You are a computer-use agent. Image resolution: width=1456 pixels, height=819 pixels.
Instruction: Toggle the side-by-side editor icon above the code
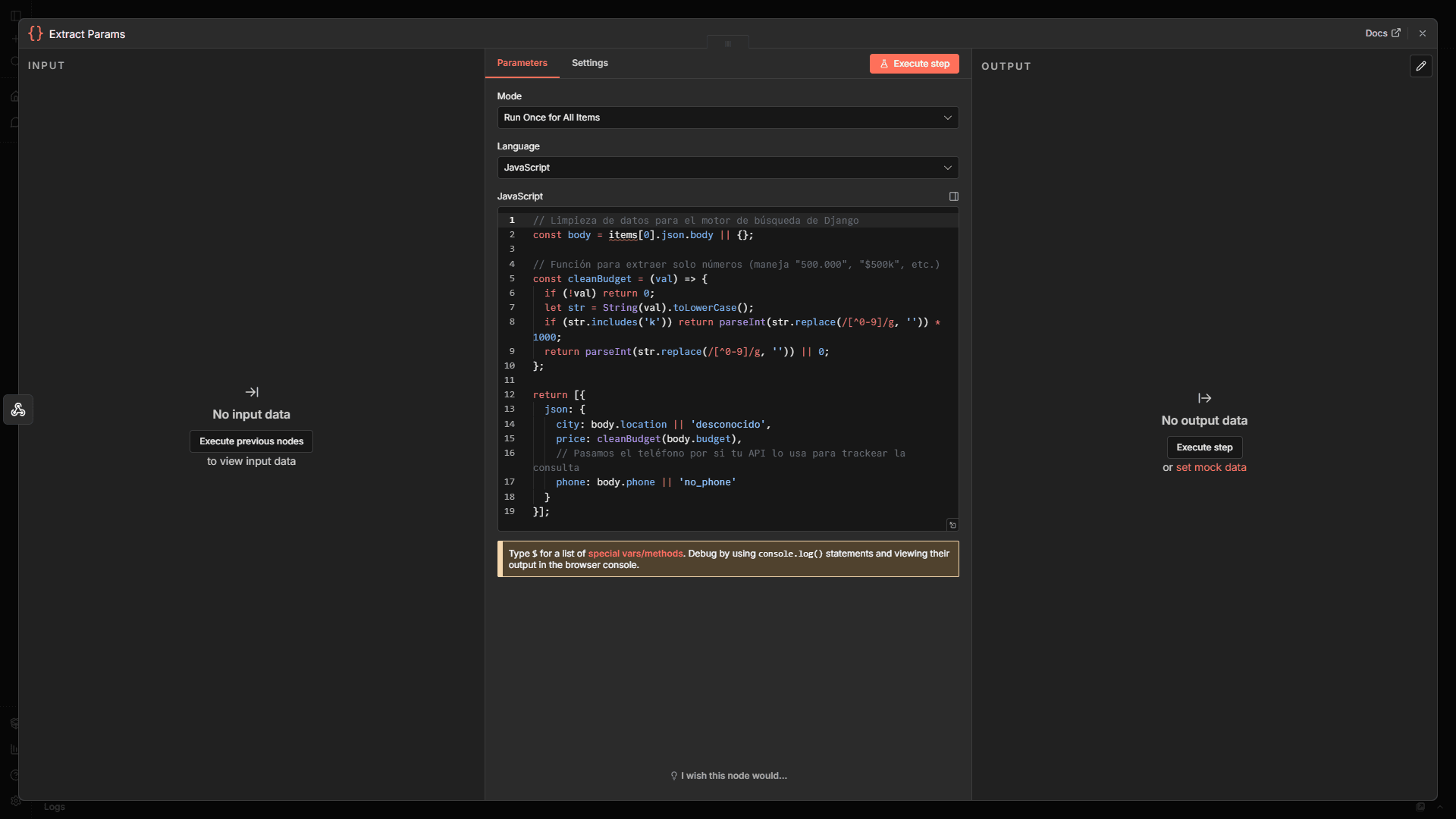pyautogui.click(x=953, y=196)
